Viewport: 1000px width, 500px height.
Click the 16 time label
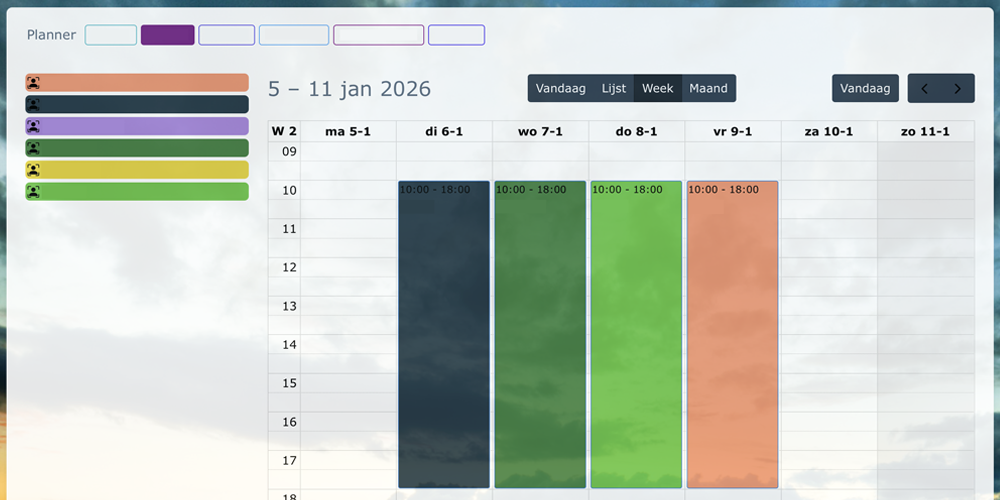[x=290, y=422]
